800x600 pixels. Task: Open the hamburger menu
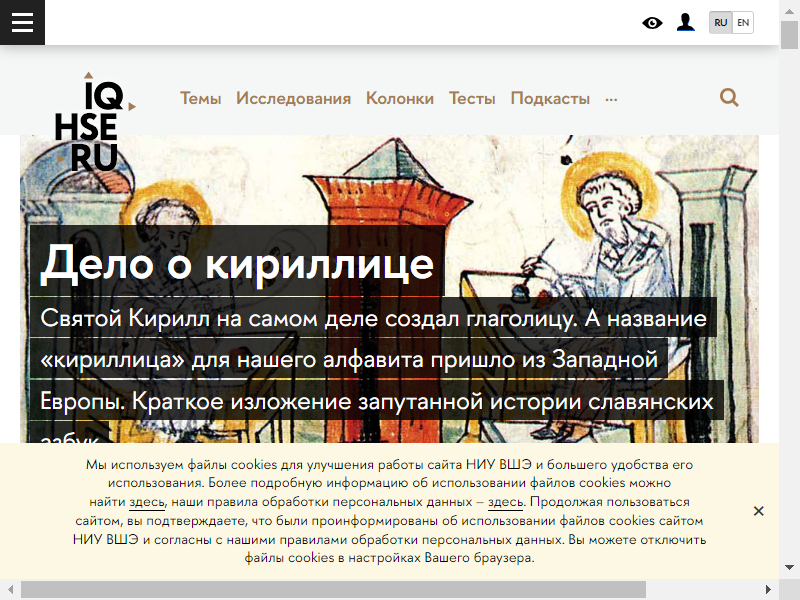tap(22, 22)
